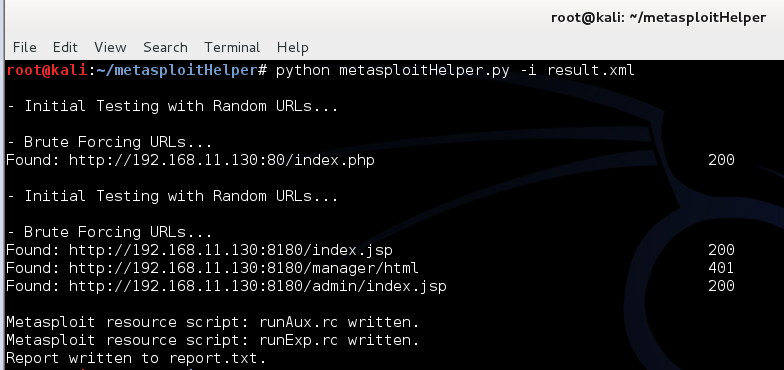Click the first 'Brute Forcing URLs...' line
The image size is (784, 370).
pos(109,142)
